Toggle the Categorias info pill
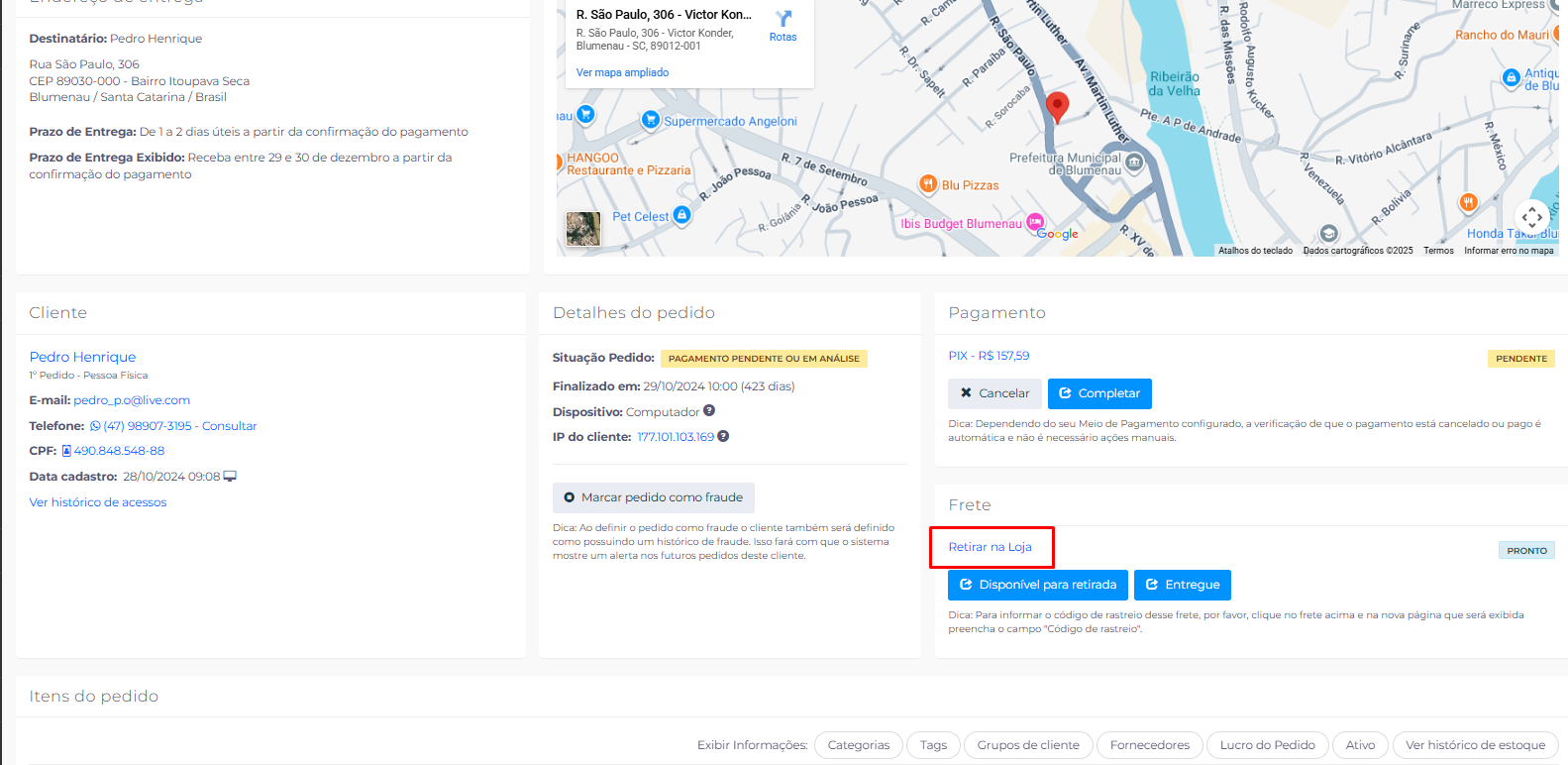This screenshot has height=765, width=1568. pyautogui.click(x=859, y=745)
